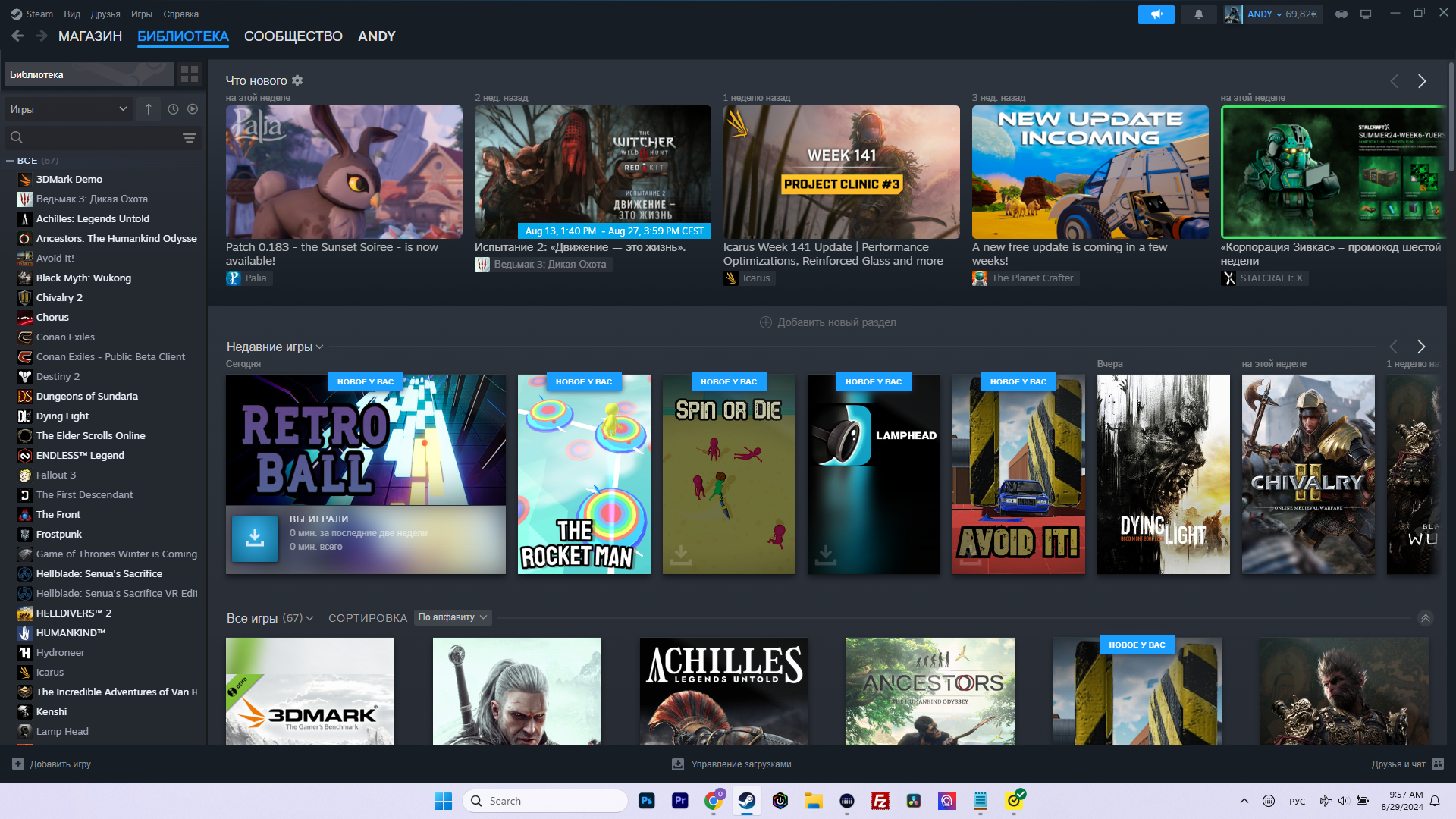Screen dimensions: 1456x819
Task: Open the notifications bell
Action: [x=1199, y=14]
